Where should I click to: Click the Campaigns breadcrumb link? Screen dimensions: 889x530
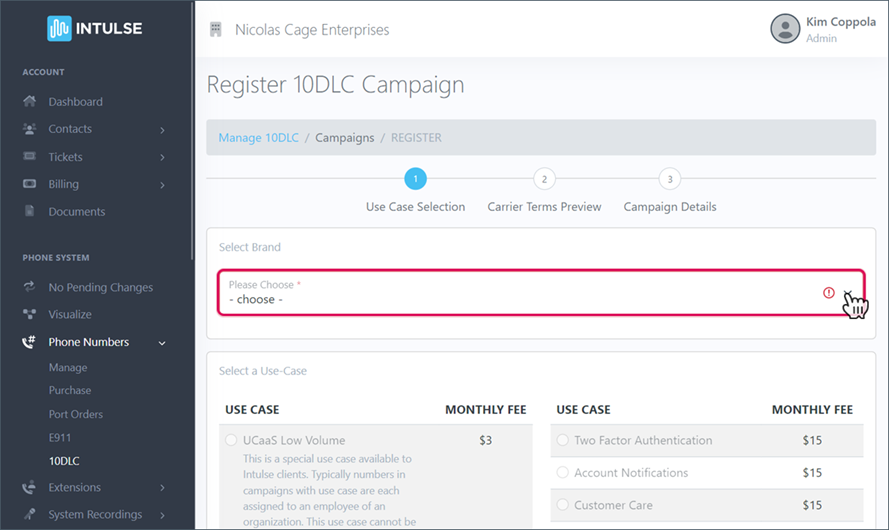pos(345,138)
